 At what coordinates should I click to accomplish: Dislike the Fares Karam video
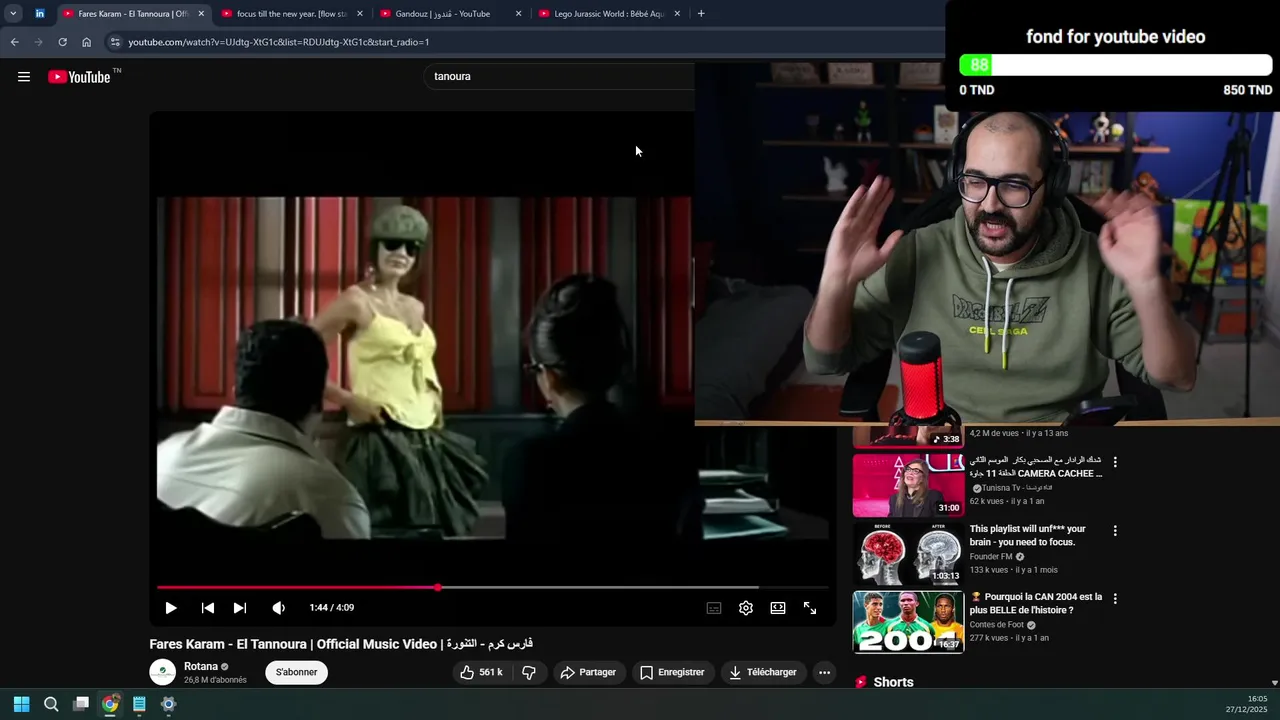tap(529, 672)
